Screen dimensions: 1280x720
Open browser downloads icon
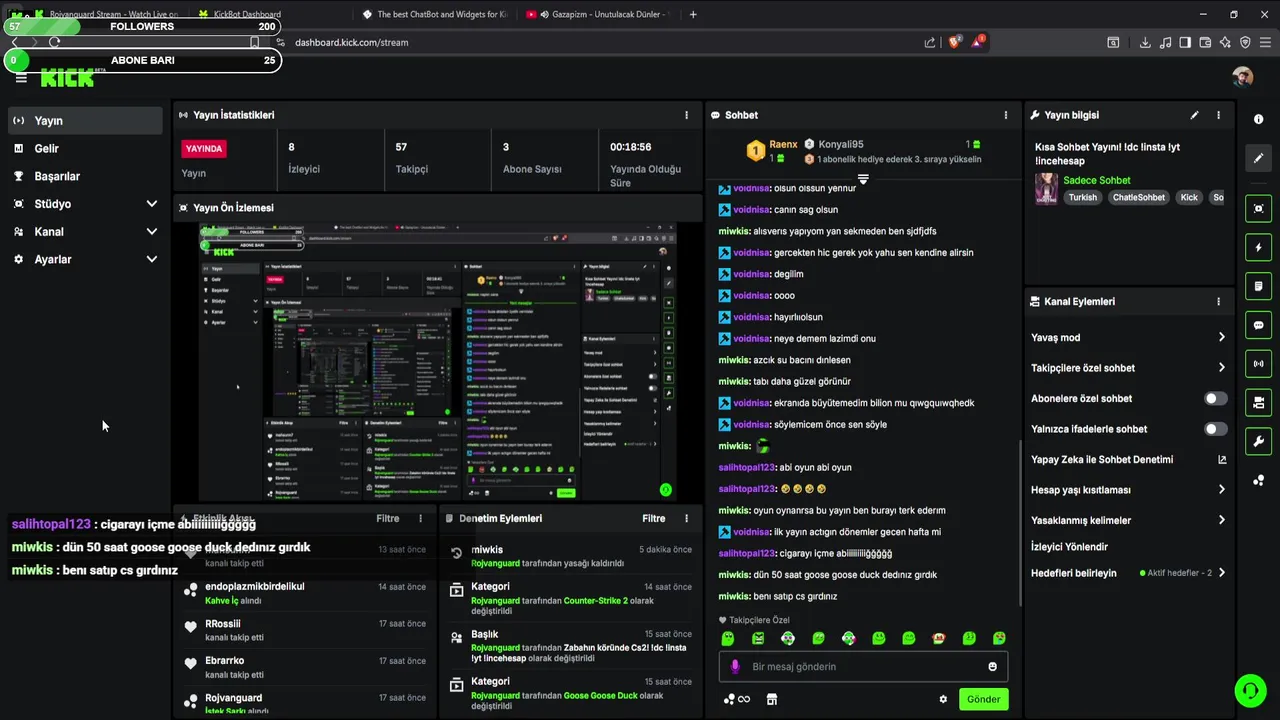(x=1145, y=42)
